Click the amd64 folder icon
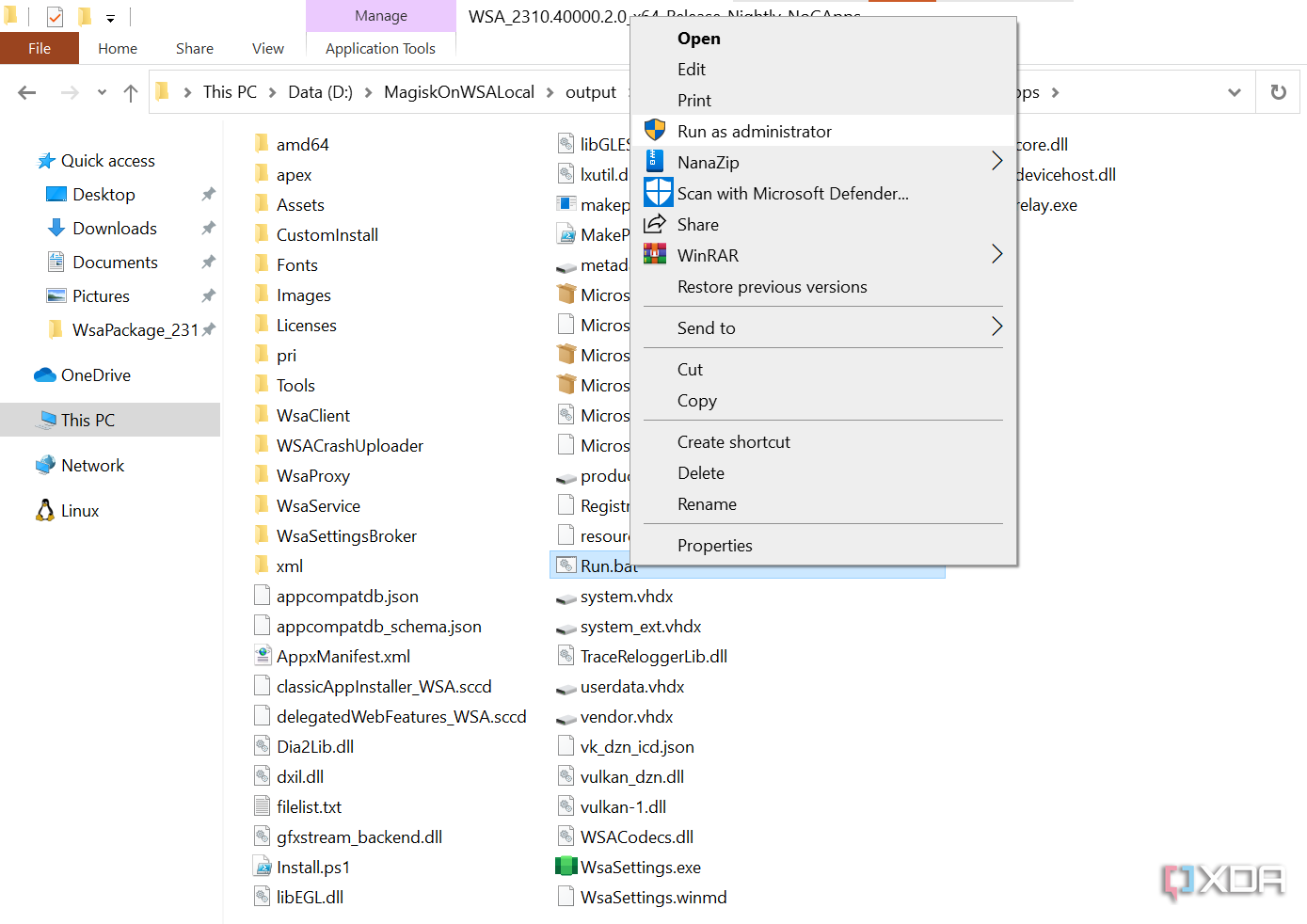This screenshot has width=1307, height=924. 263,144
